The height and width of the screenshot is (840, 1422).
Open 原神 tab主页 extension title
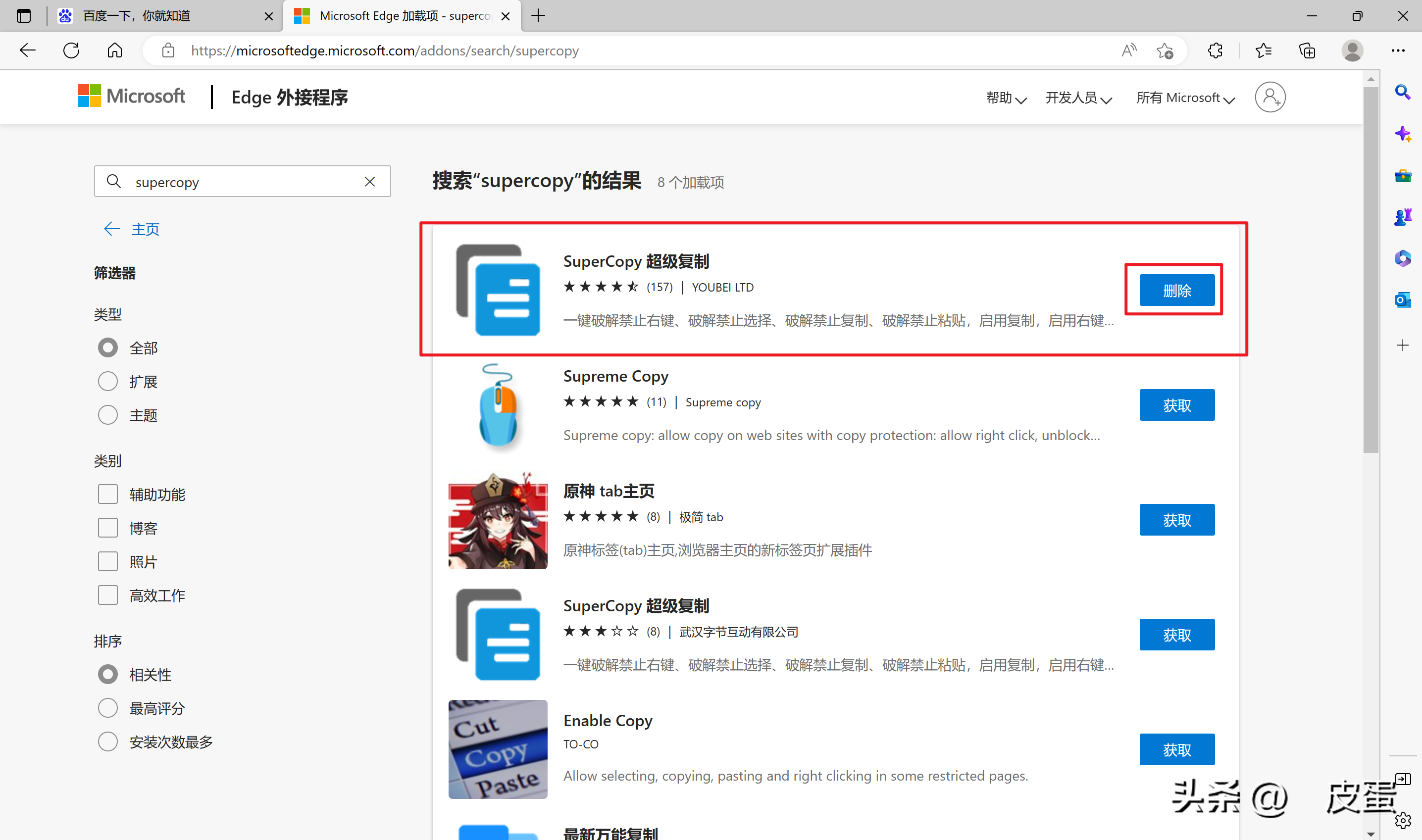click(x=609, y=491)
